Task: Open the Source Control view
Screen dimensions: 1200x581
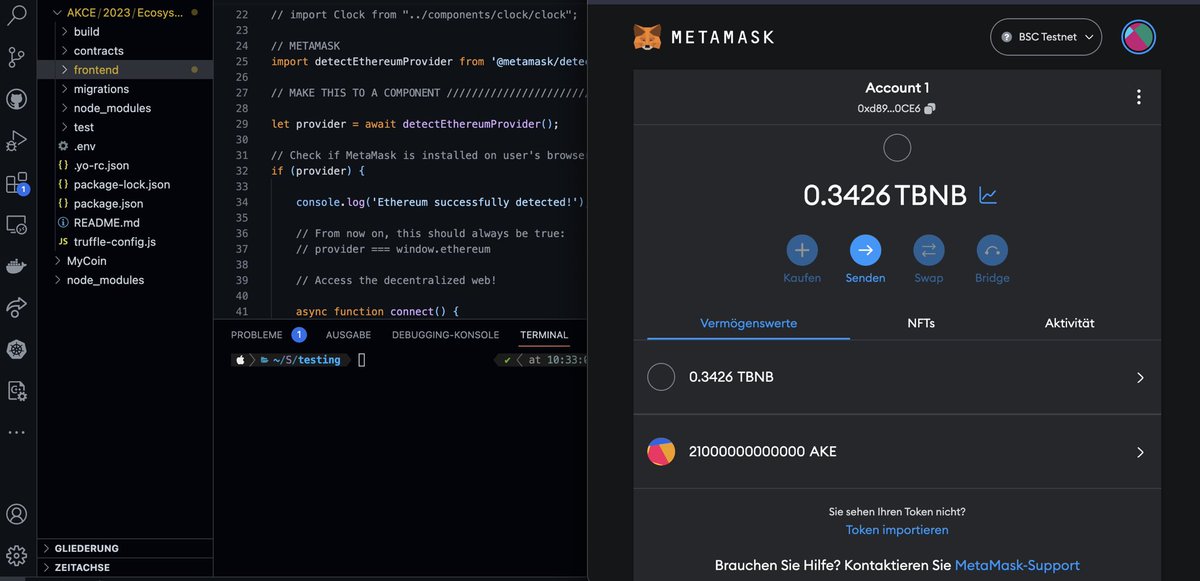Action: point(16,57)
